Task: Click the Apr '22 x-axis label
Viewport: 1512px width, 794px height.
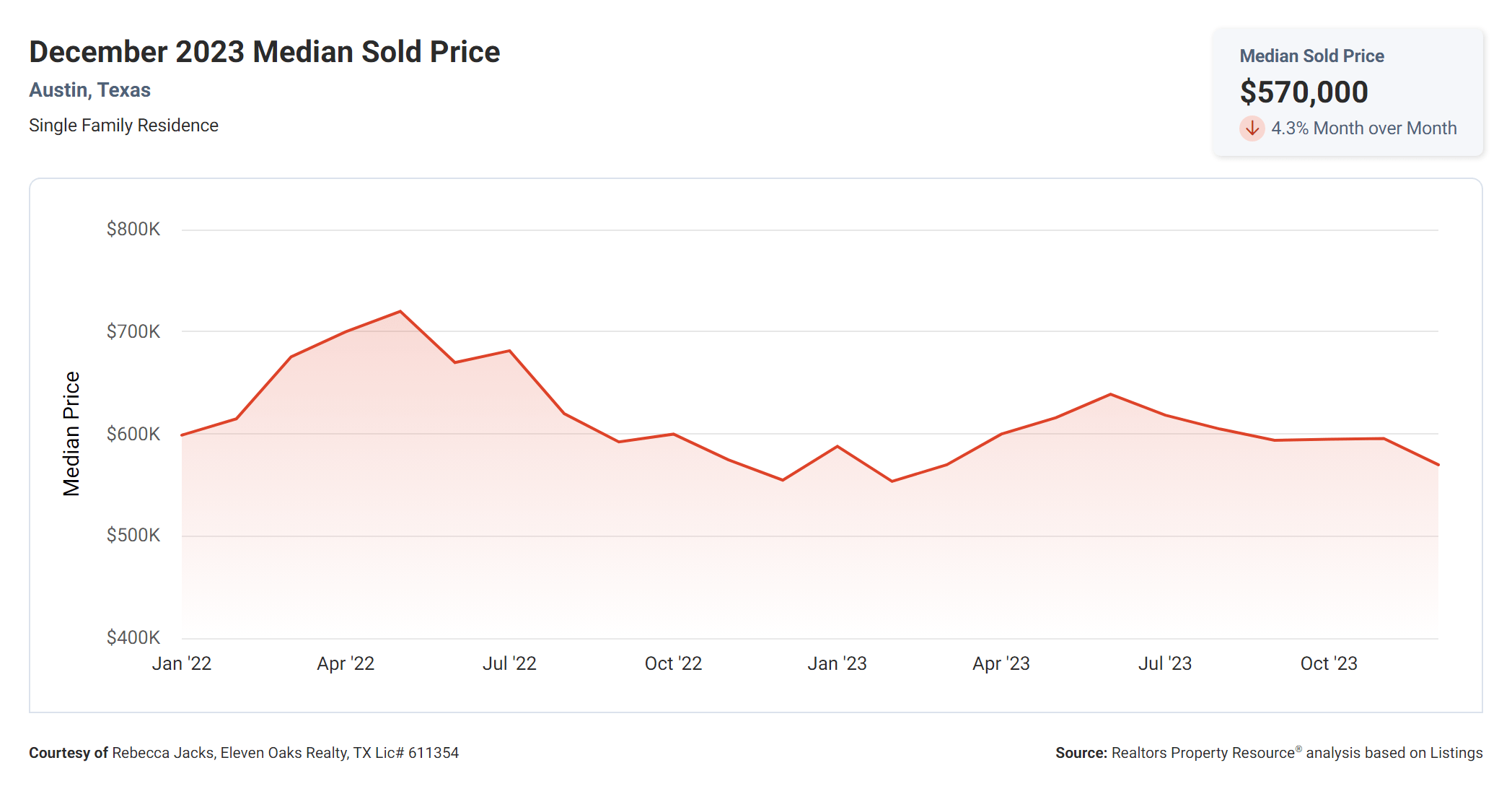Action: [346, 663]
